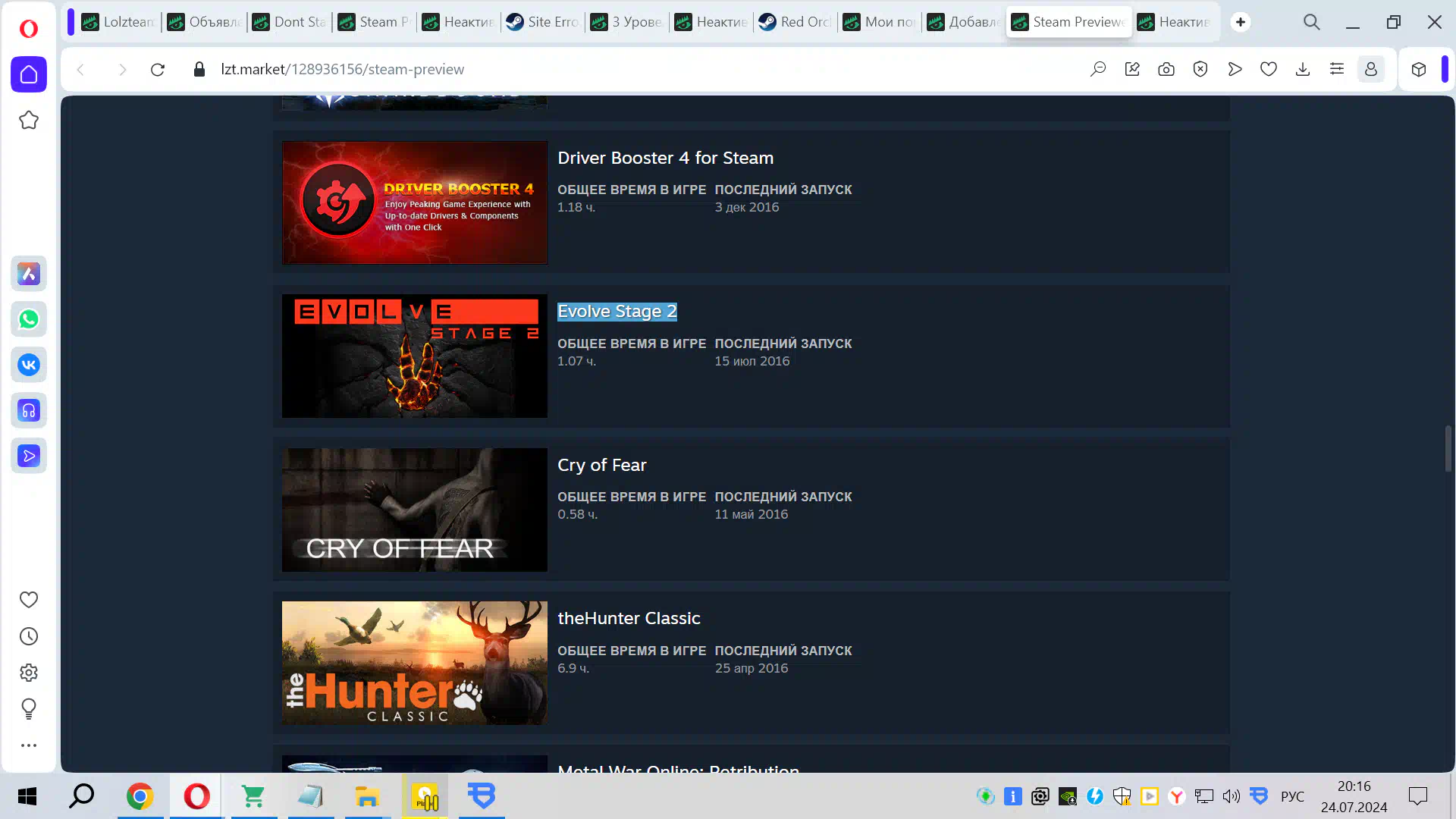
Task: Switch to the Dont Sta tab
Action: coord(290,22)
